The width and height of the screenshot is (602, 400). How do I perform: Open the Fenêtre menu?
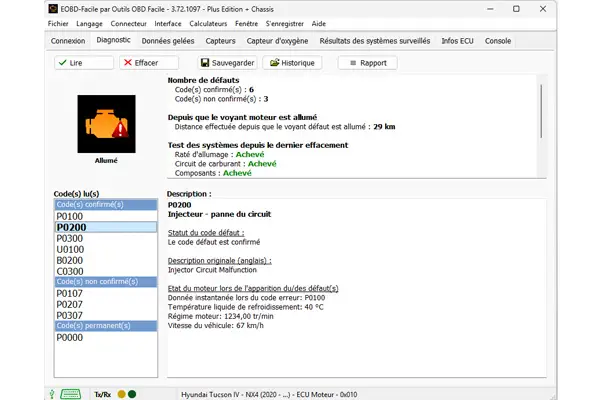[246, 24]
